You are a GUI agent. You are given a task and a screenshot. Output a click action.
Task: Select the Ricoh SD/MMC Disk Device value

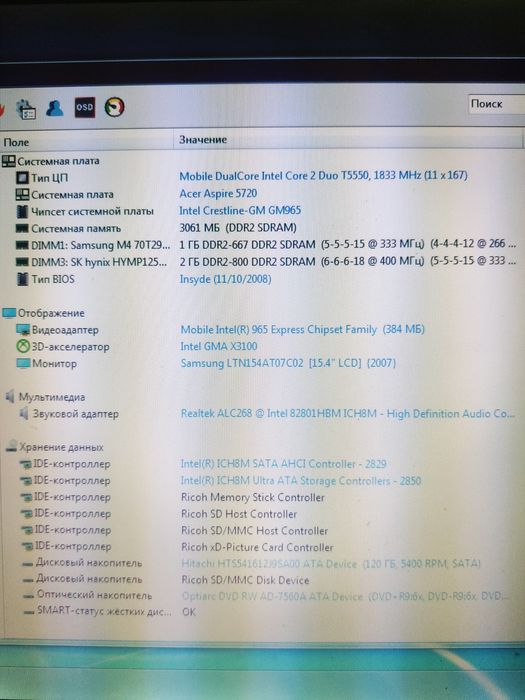tap(245, 580)
